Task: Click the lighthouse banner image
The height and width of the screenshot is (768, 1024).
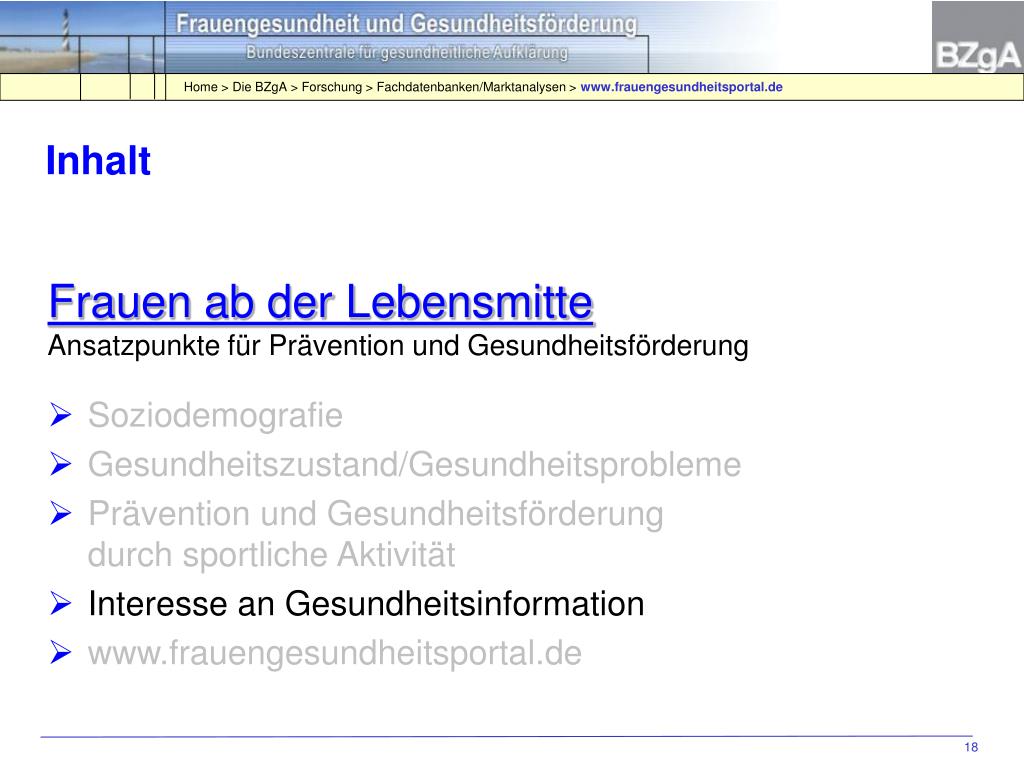Action: coord(82,37)
